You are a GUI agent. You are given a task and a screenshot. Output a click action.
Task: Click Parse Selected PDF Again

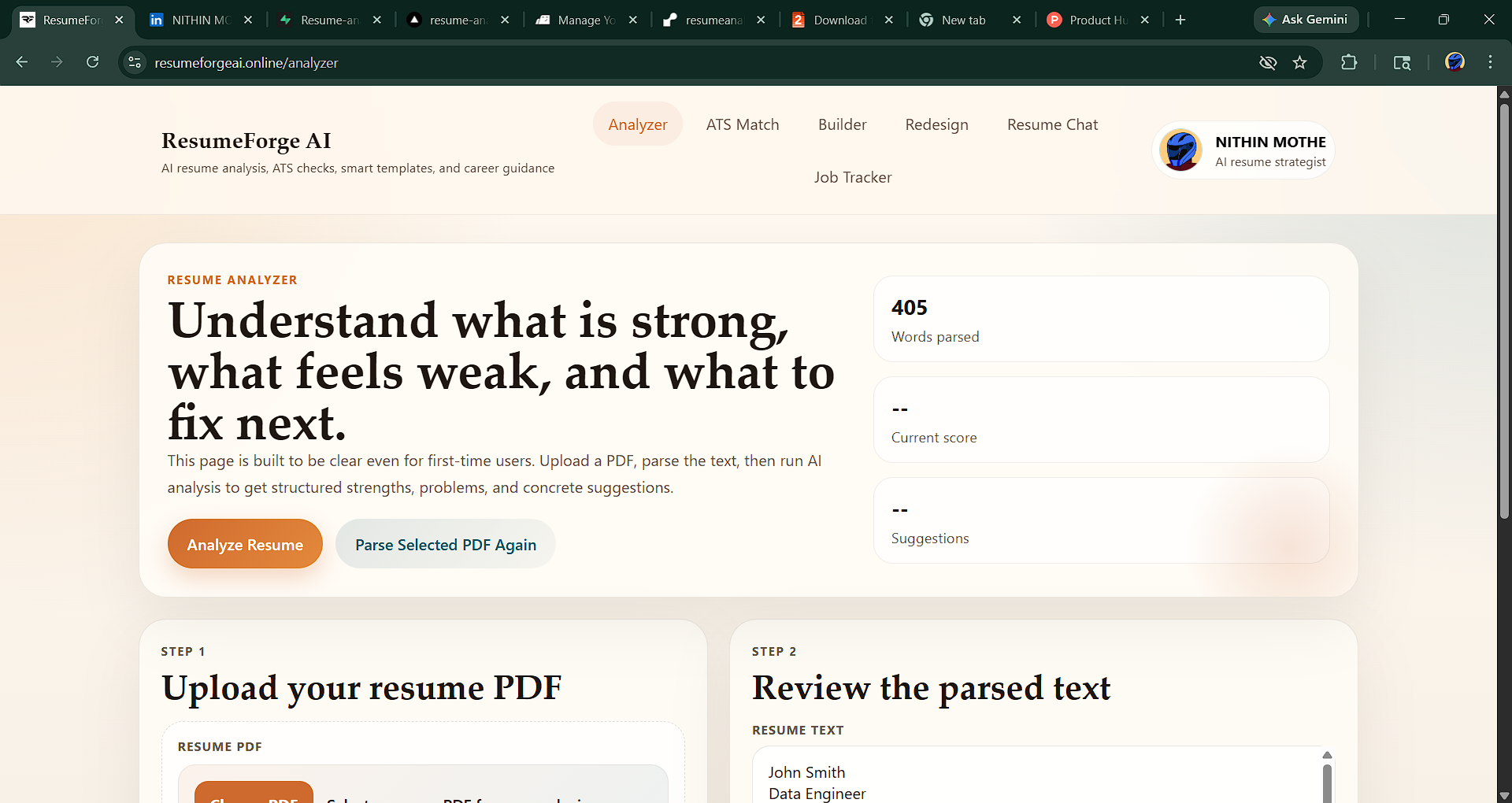click(445, 543)
